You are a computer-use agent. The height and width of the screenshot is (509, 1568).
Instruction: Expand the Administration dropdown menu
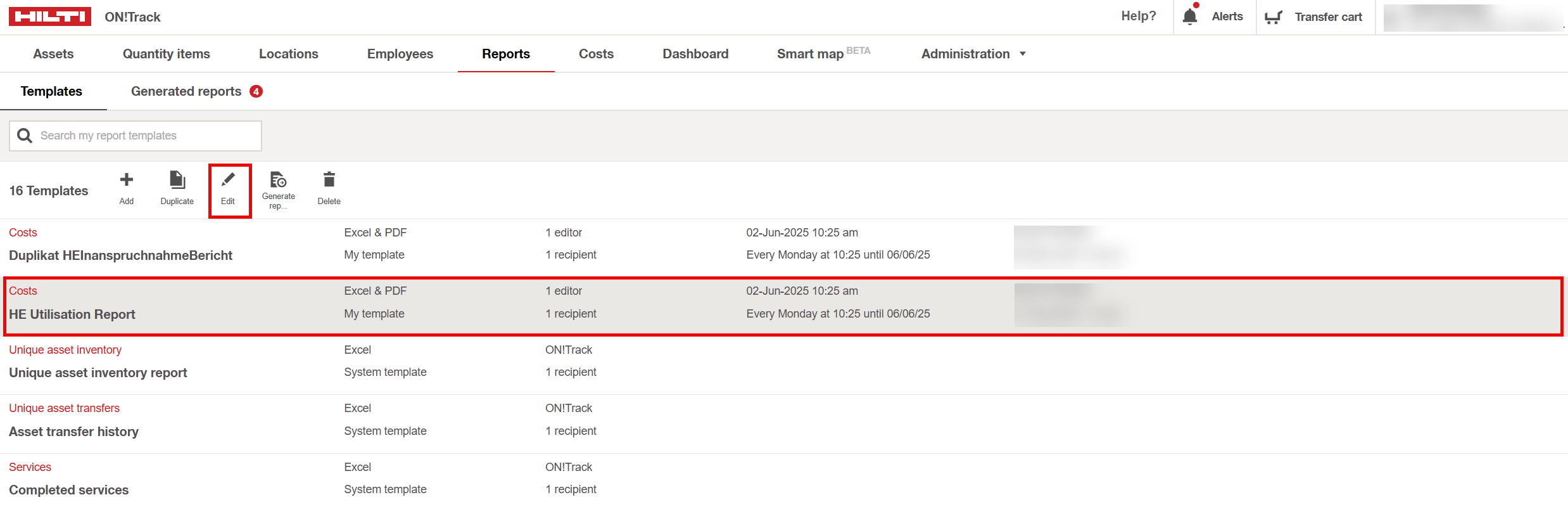click(x=973, y=54)
